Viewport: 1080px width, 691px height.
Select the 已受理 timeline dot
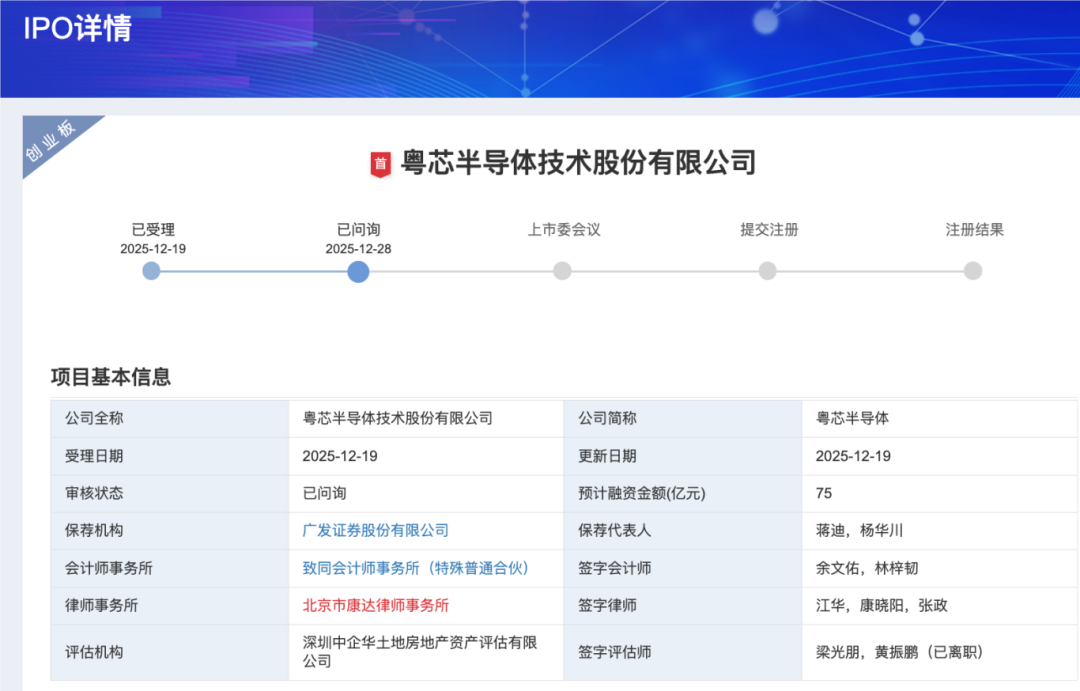tap(151, 271)
